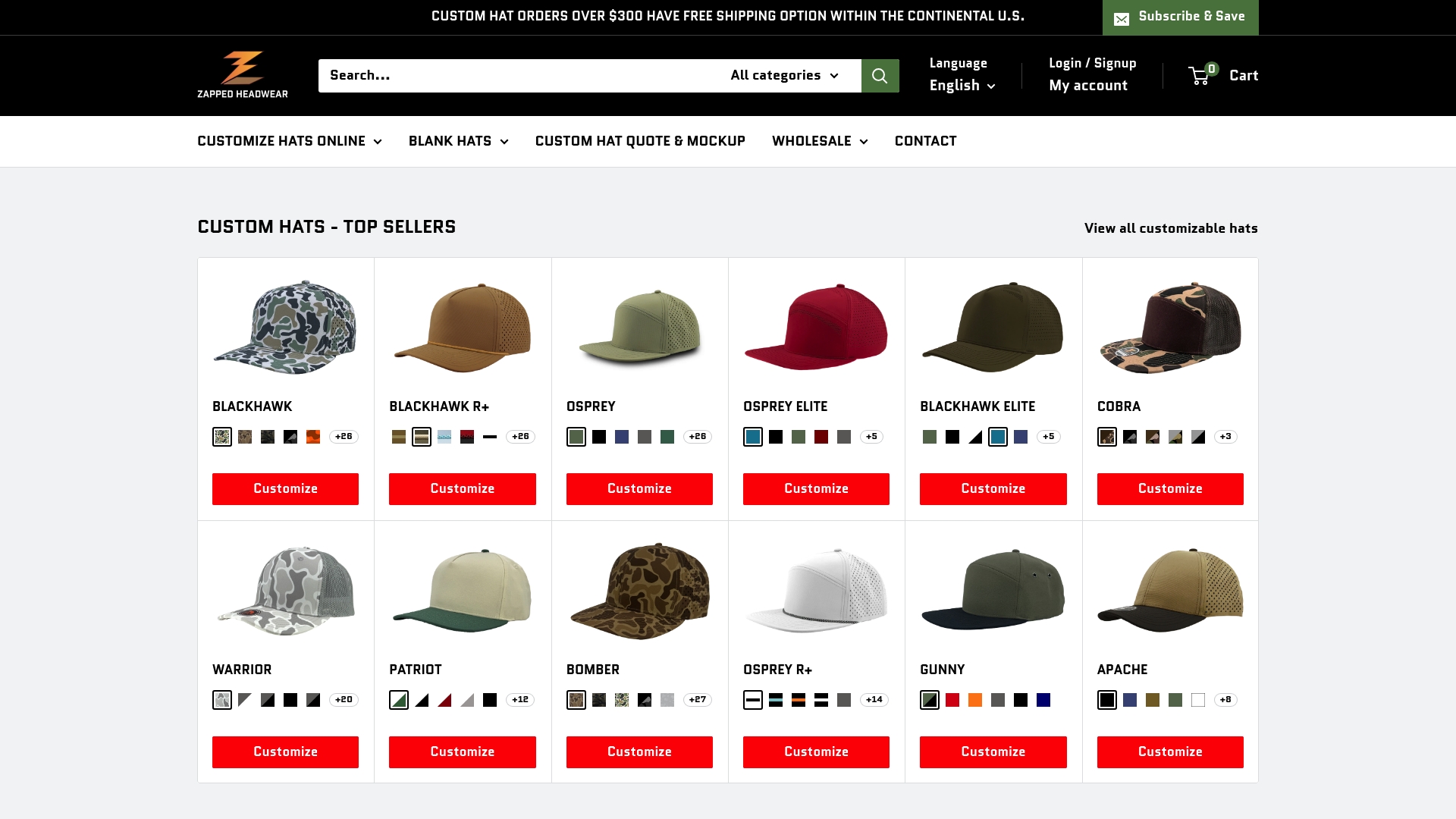
Task: Select the orange swatch for Gunny
Action: [x=975, y=700]
